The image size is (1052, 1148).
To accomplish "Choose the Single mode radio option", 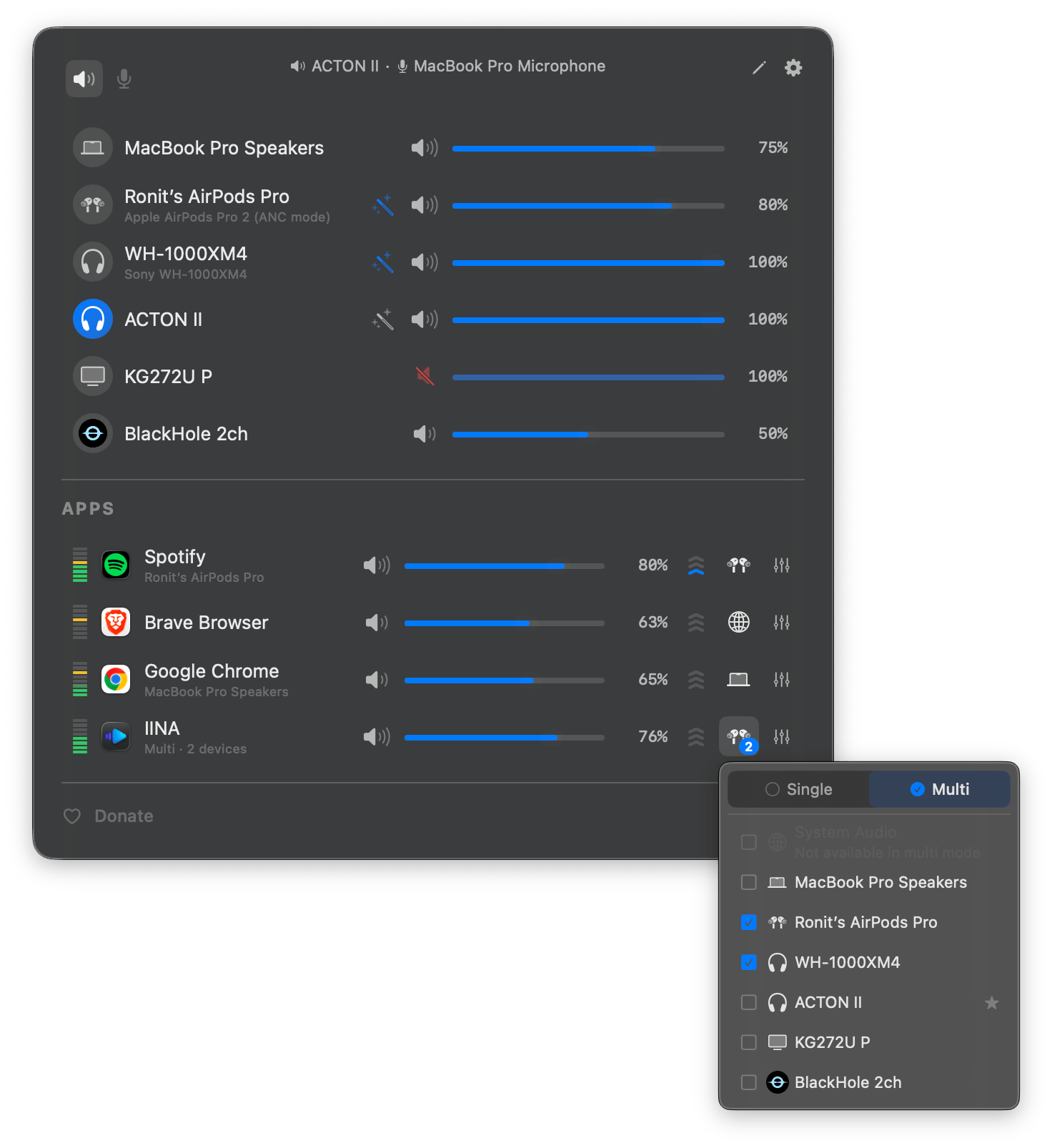I will [x=798, y=789].
